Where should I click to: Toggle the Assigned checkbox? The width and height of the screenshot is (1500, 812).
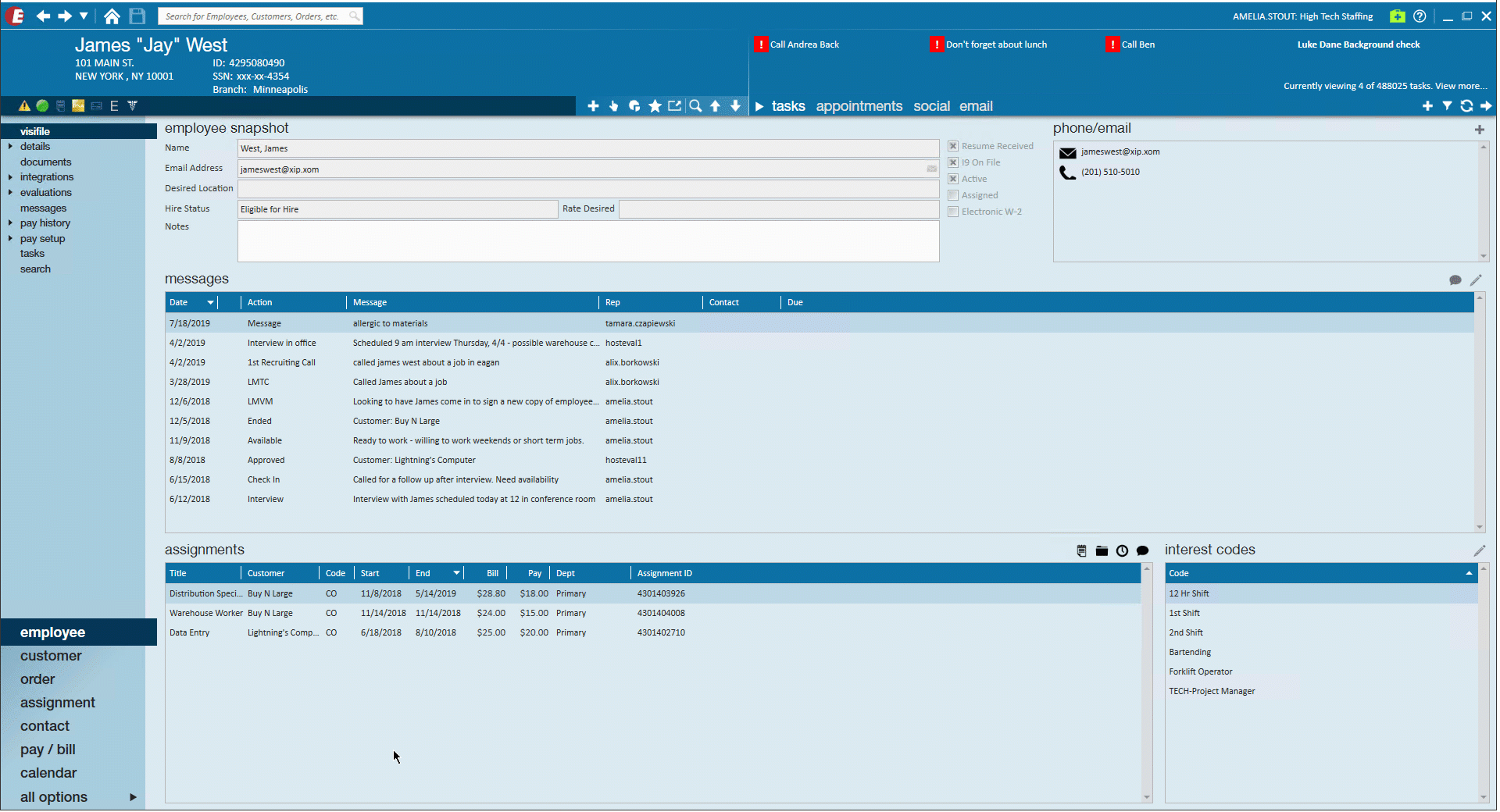pos(953,195)
